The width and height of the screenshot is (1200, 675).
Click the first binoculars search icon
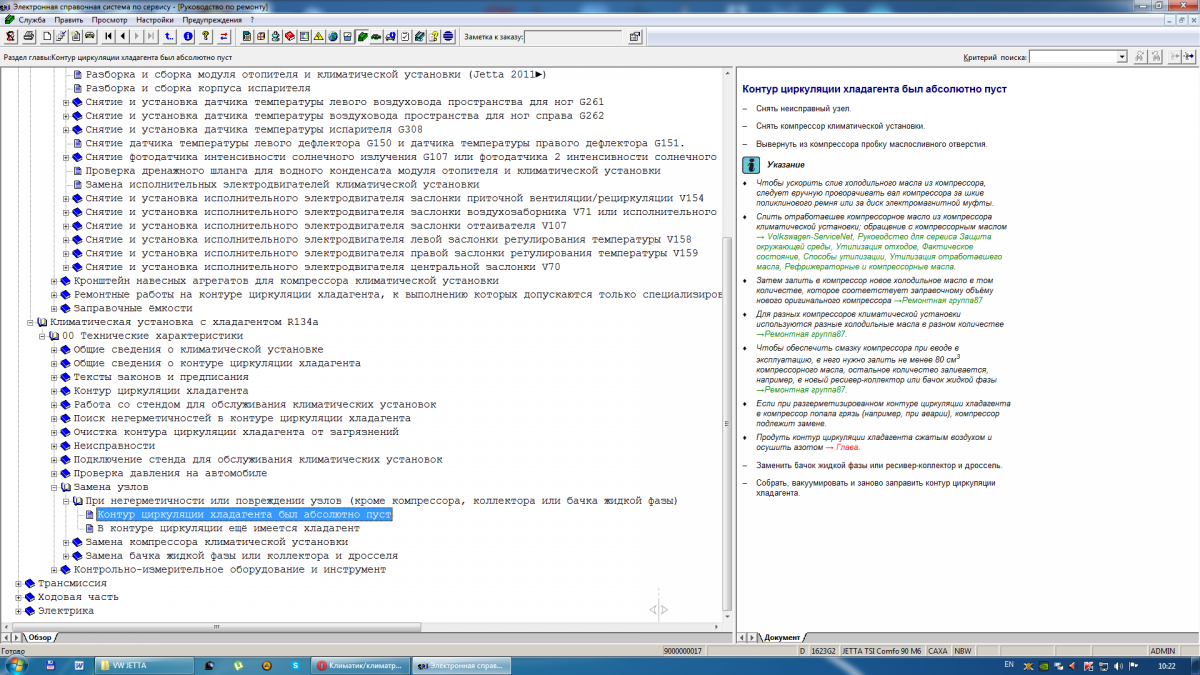click(x=1140, y=58)
